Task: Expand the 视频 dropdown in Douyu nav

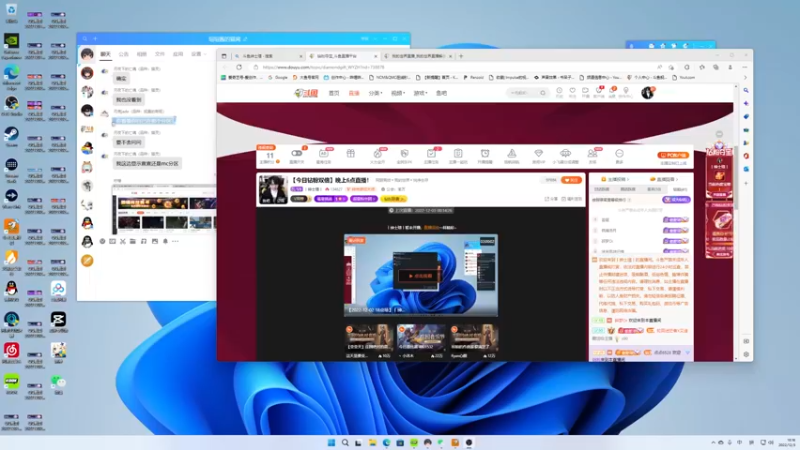Action: (x=397, y=93)
